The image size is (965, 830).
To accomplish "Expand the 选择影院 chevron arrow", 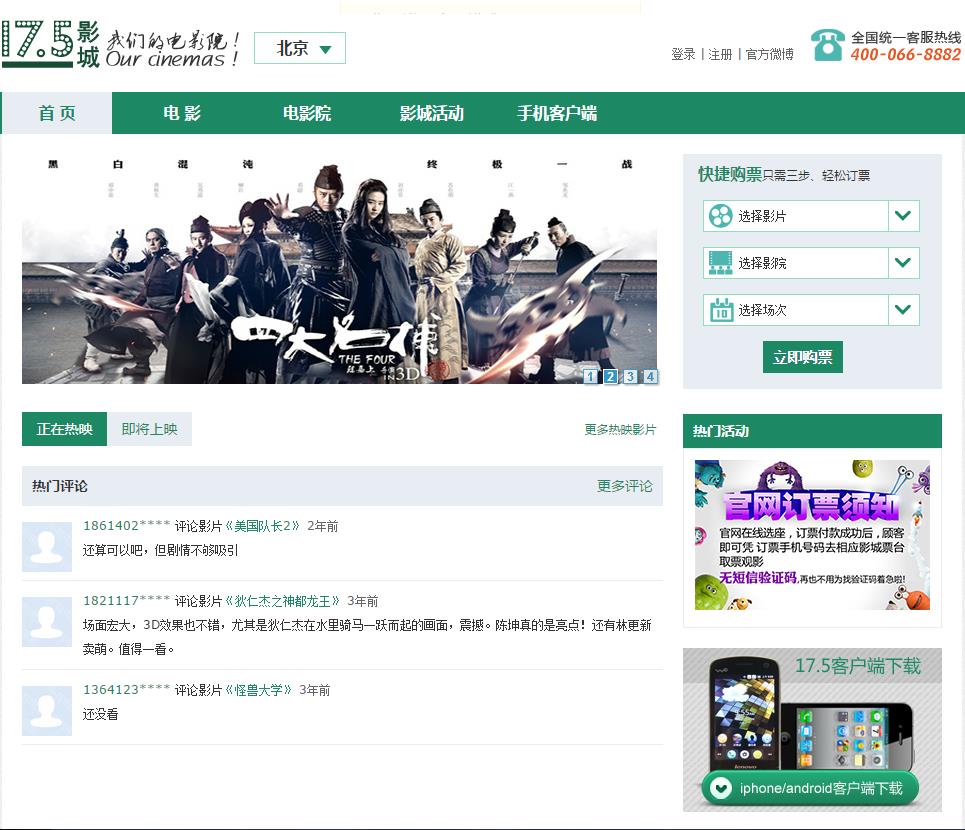I will click(903, 263).
